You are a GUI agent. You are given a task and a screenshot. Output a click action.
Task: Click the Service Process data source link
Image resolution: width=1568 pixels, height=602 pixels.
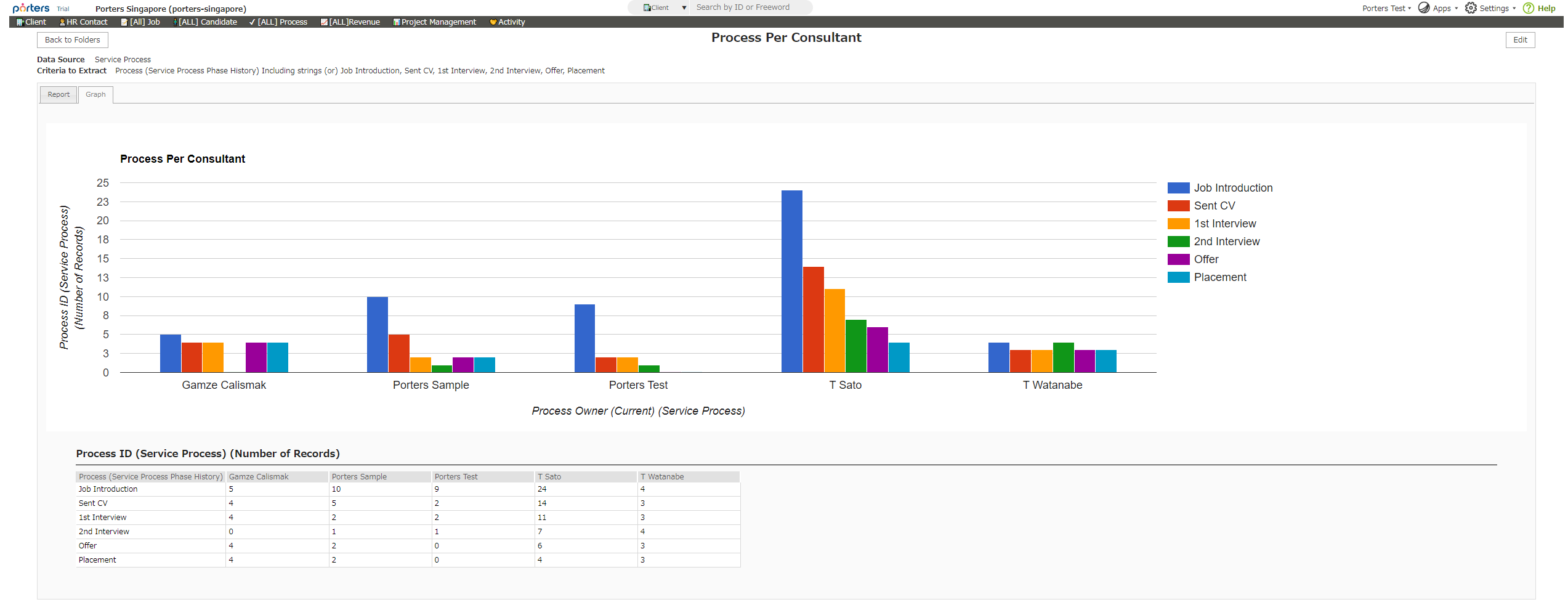(x=123, y=59)
